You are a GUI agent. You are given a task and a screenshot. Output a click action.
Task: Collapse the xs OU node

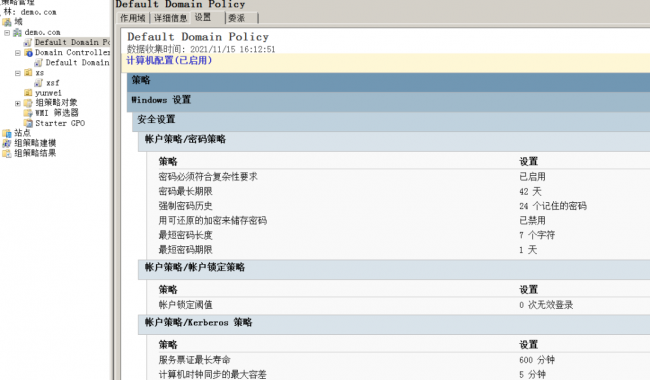(x=18, y=73)
